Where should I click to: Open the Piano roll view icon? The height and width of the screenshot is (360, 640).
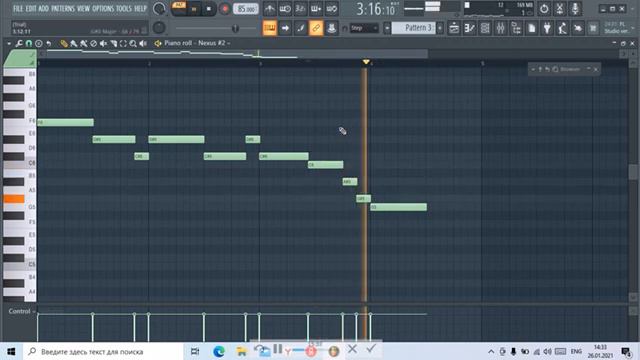469,28
